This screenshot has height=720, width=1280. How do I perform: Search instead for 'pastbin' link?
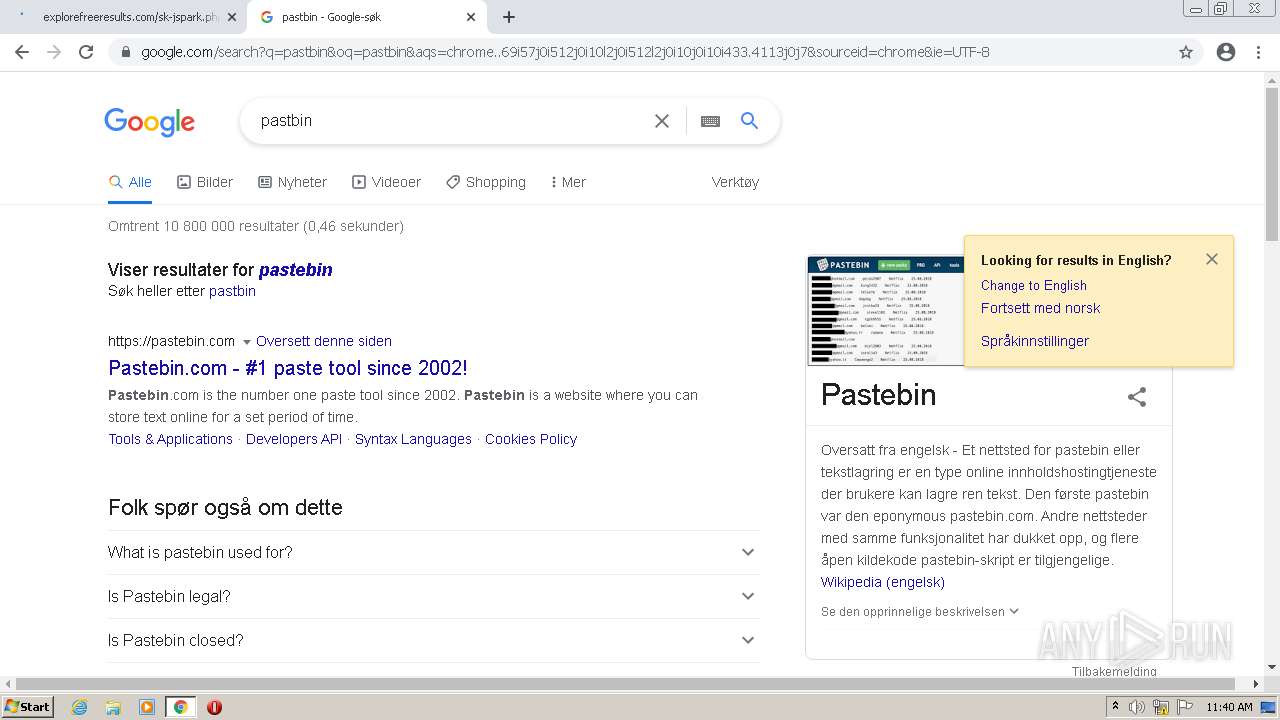coord(232,291)
